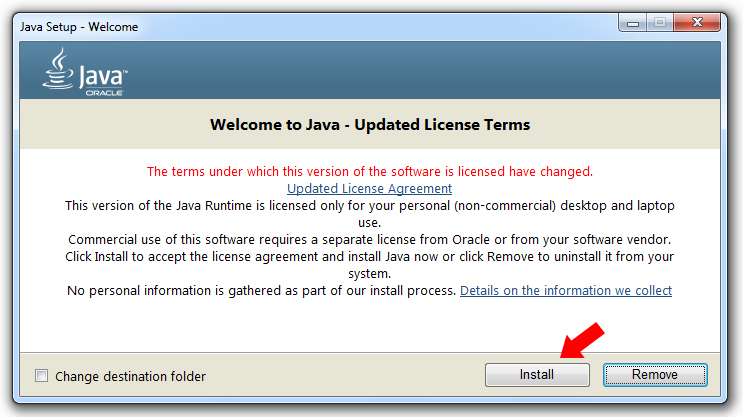Viewport: 743px width, 417px height.
Task: Click the Click Install to accept sentence
Action: click(370, 265)
